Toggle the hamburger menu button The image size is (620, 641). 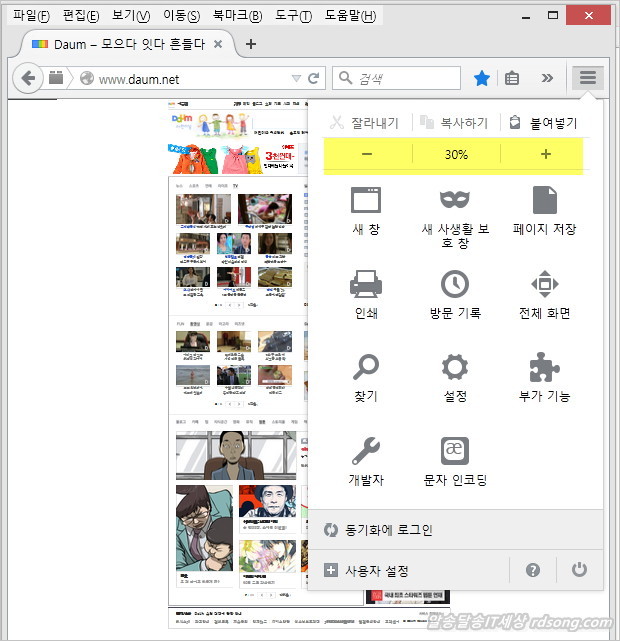(588, 78)
